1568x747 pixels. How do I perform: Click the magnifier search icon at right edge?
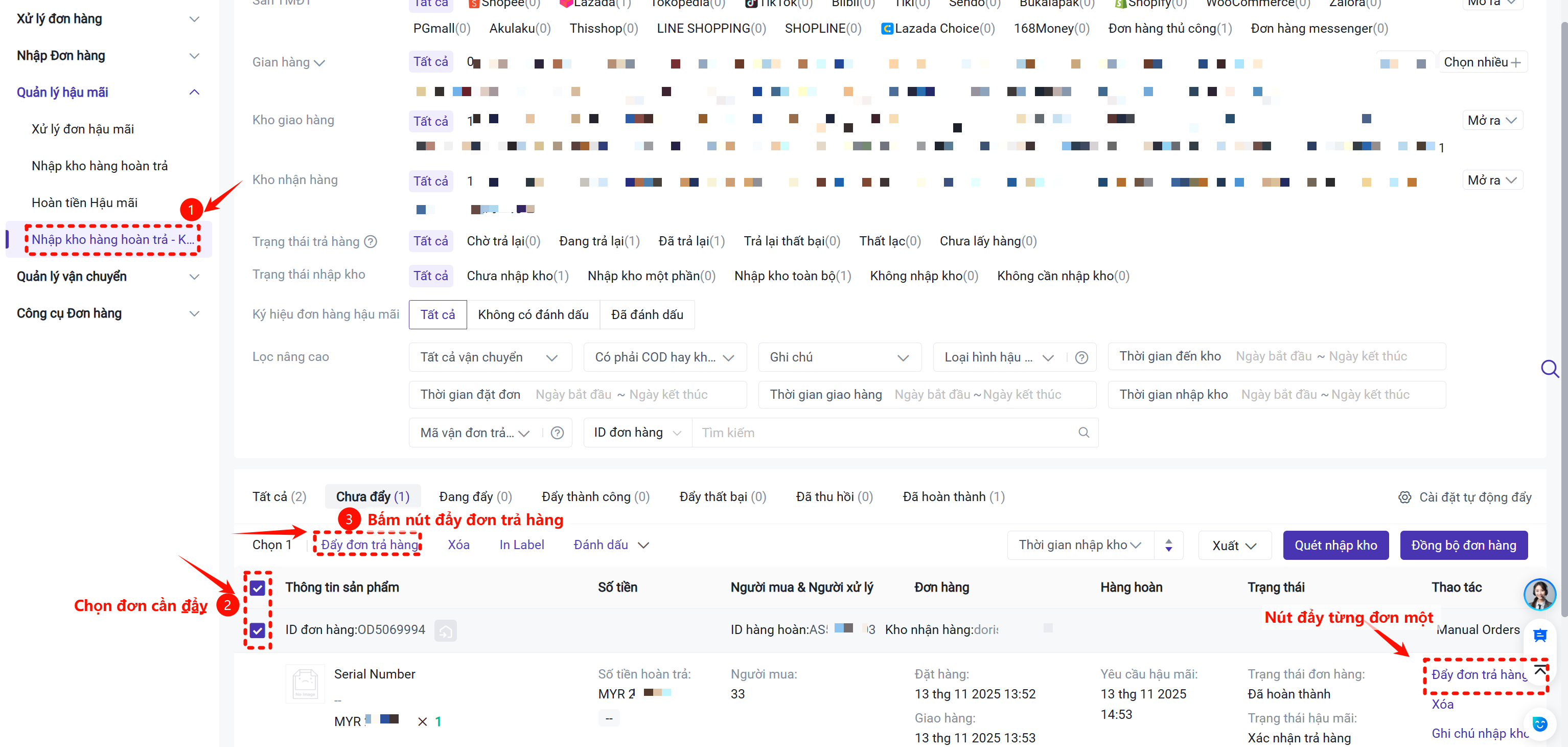point(1549,369)
